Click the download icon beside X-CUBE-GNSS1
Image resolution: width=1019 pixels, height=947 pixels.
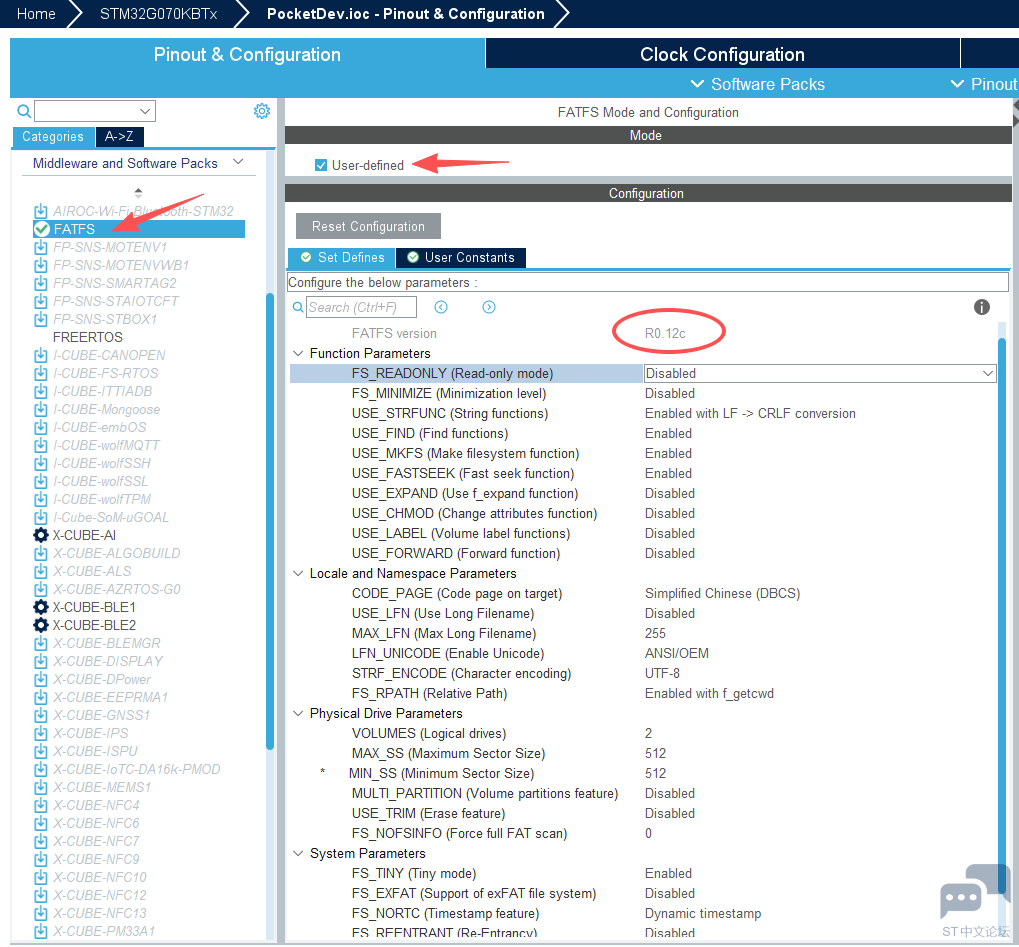pyautogui.click(x=41, y=715)
